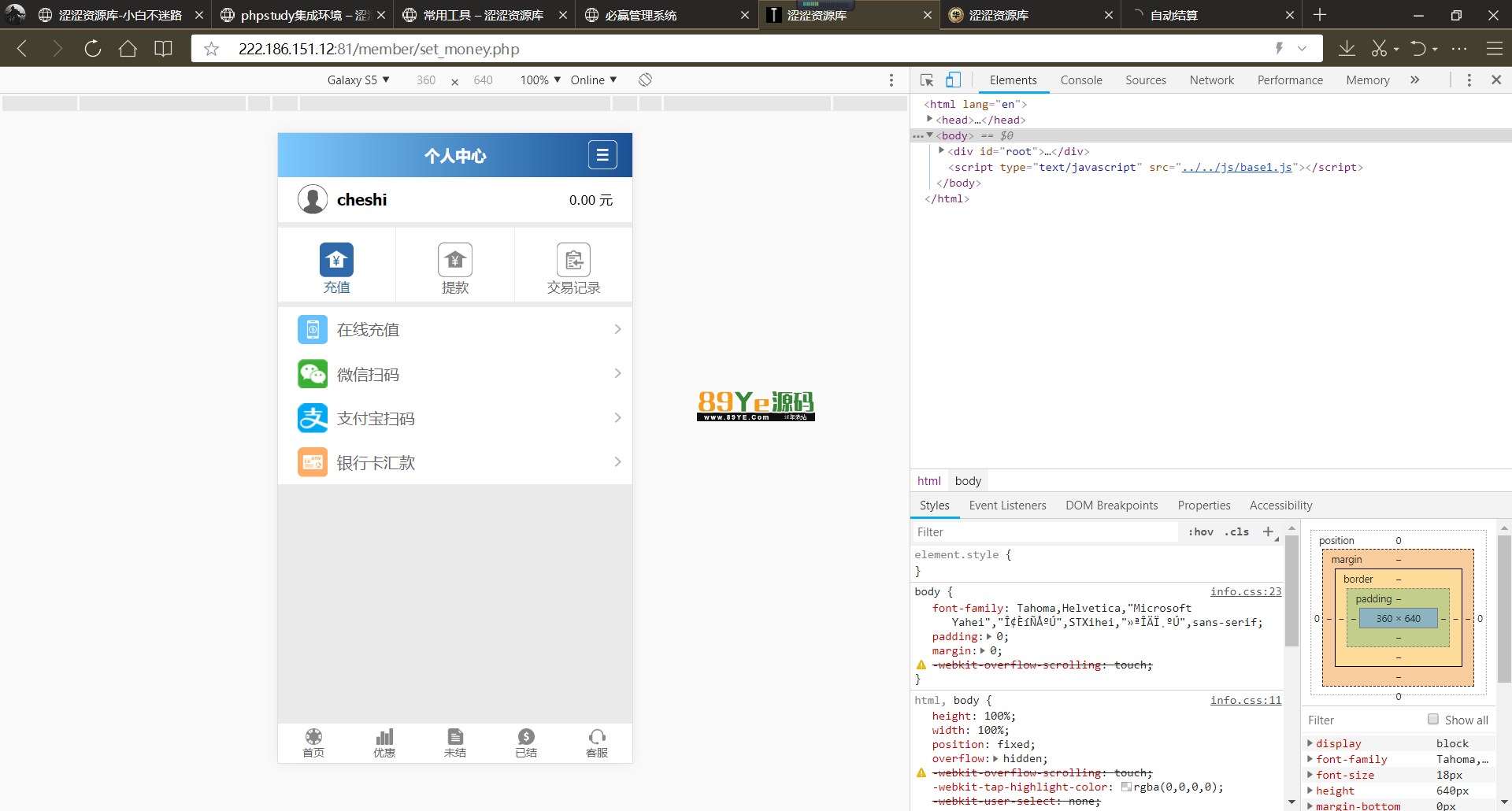The width and height of the screenshot is (1512, 811).
Task: Open 客服 support in the bottom navigation
Action: click(x=597, y=742)
